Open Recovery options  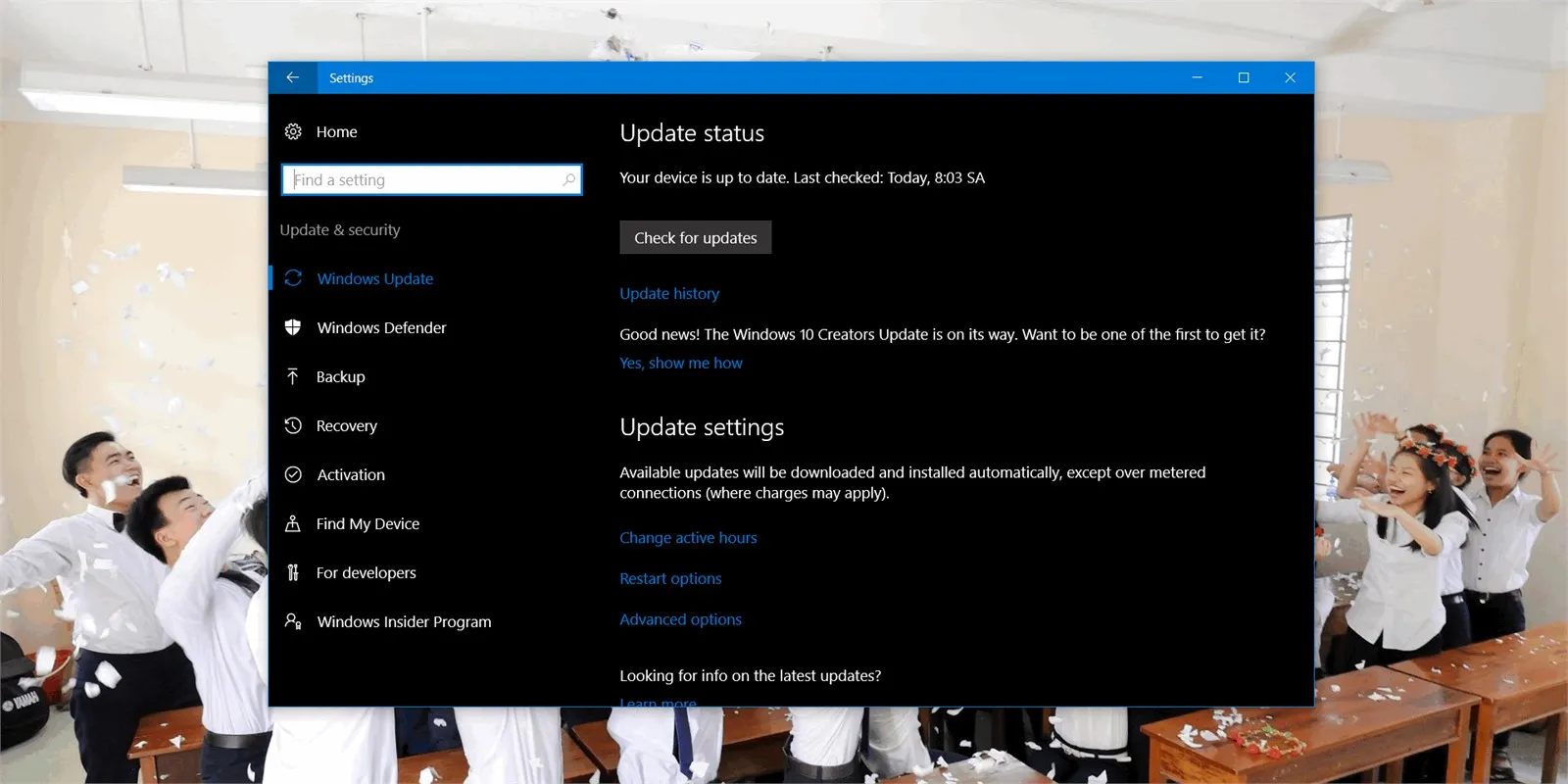(346, 425)
